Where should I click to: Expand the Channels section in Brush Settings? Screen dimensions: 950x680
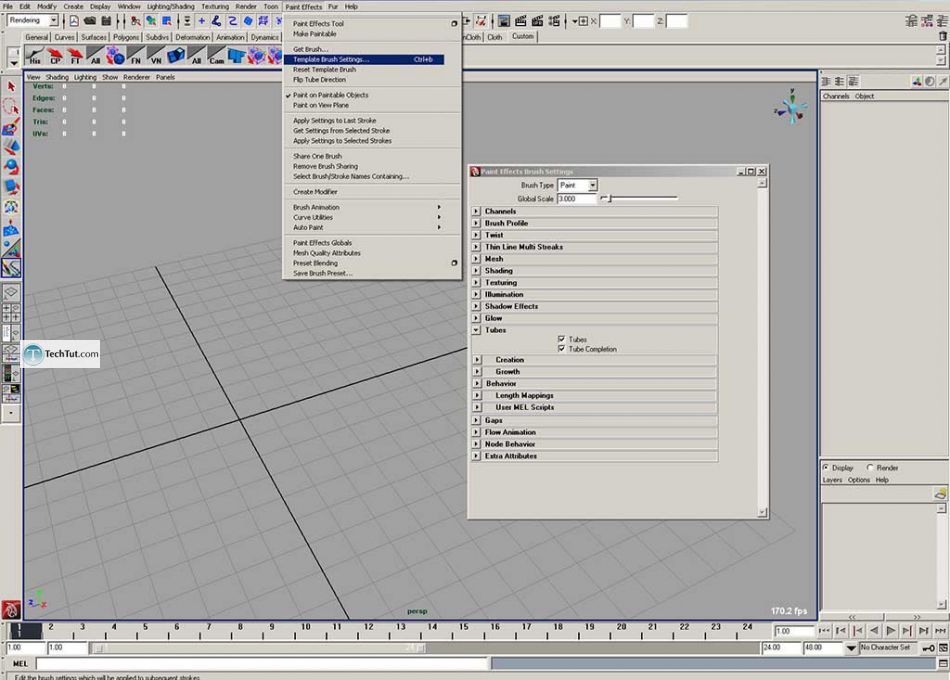coord(476,212)
